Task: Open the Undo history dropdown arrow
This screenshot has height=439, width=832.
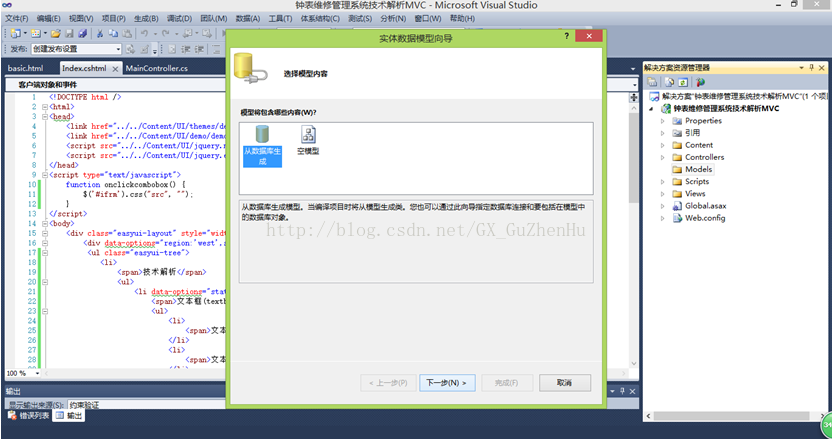Action: [x=154, y=33]
